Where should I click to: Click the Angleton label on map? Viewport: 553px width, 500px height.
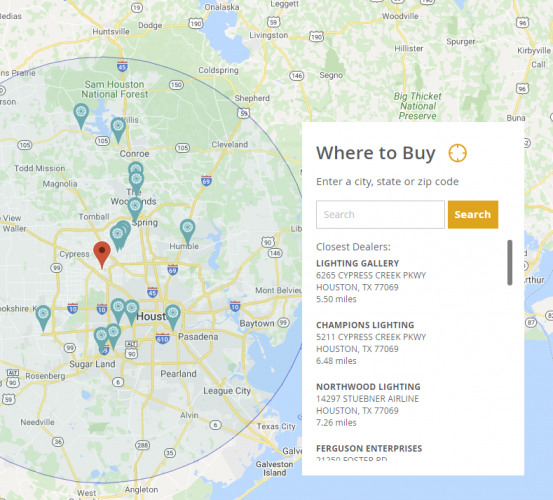point(141,489)
